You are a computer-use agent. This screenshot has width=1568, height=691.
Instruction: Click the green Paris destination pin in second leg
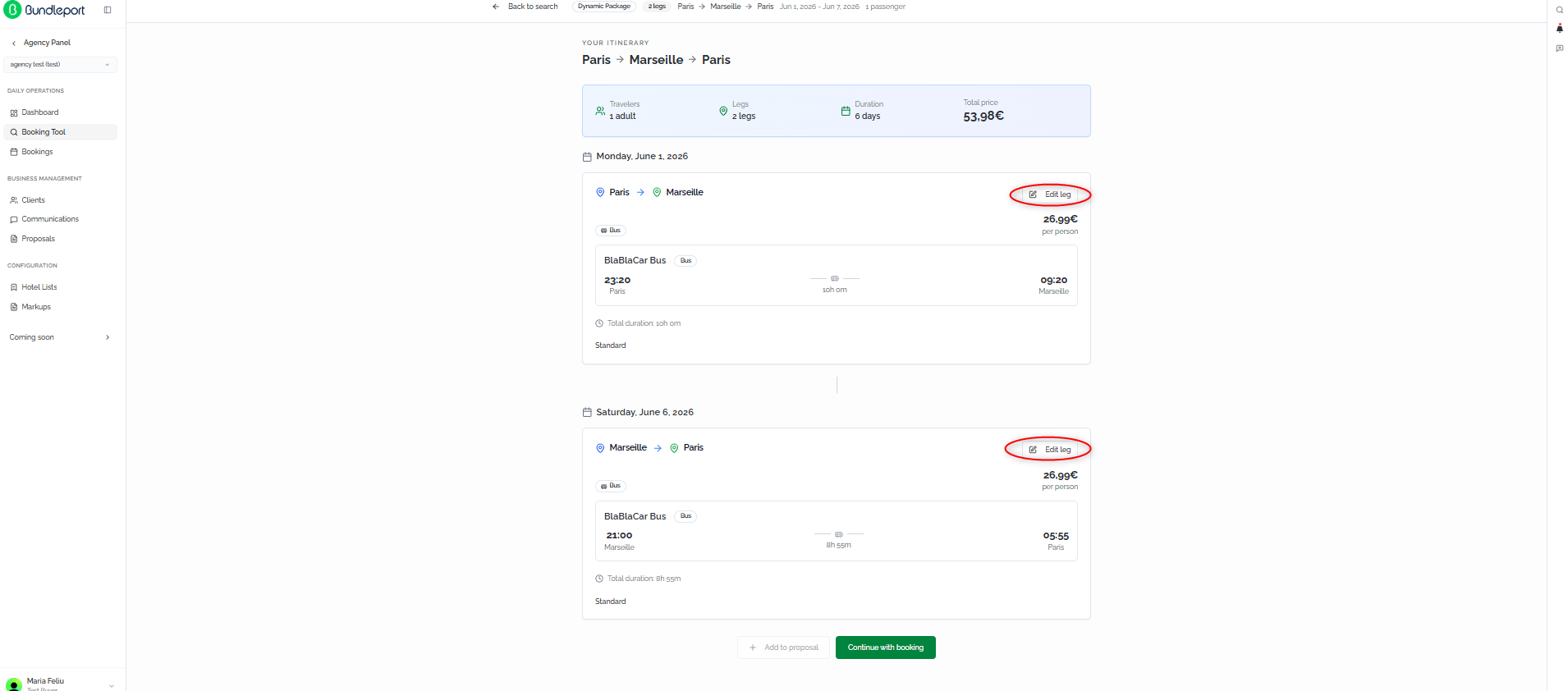click(674, 448)
